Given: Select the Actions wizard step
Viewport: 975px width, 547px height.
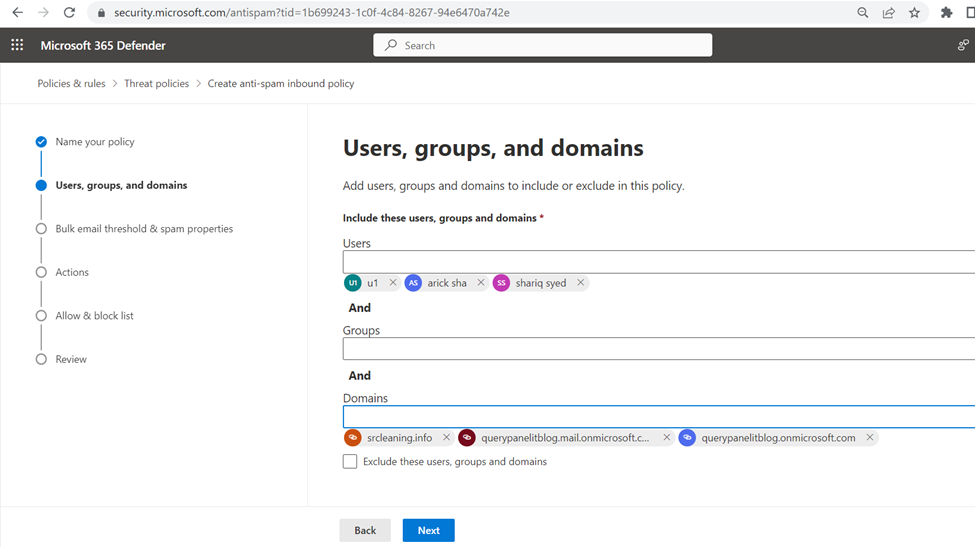Looking at the screenshot, I should 72,272.
